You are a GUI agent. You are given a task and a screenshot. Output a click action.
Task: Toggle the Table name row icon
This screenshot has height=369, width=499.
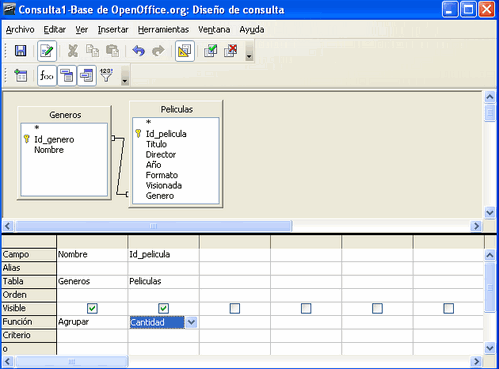pyautogui.click(x=67, y=76)
